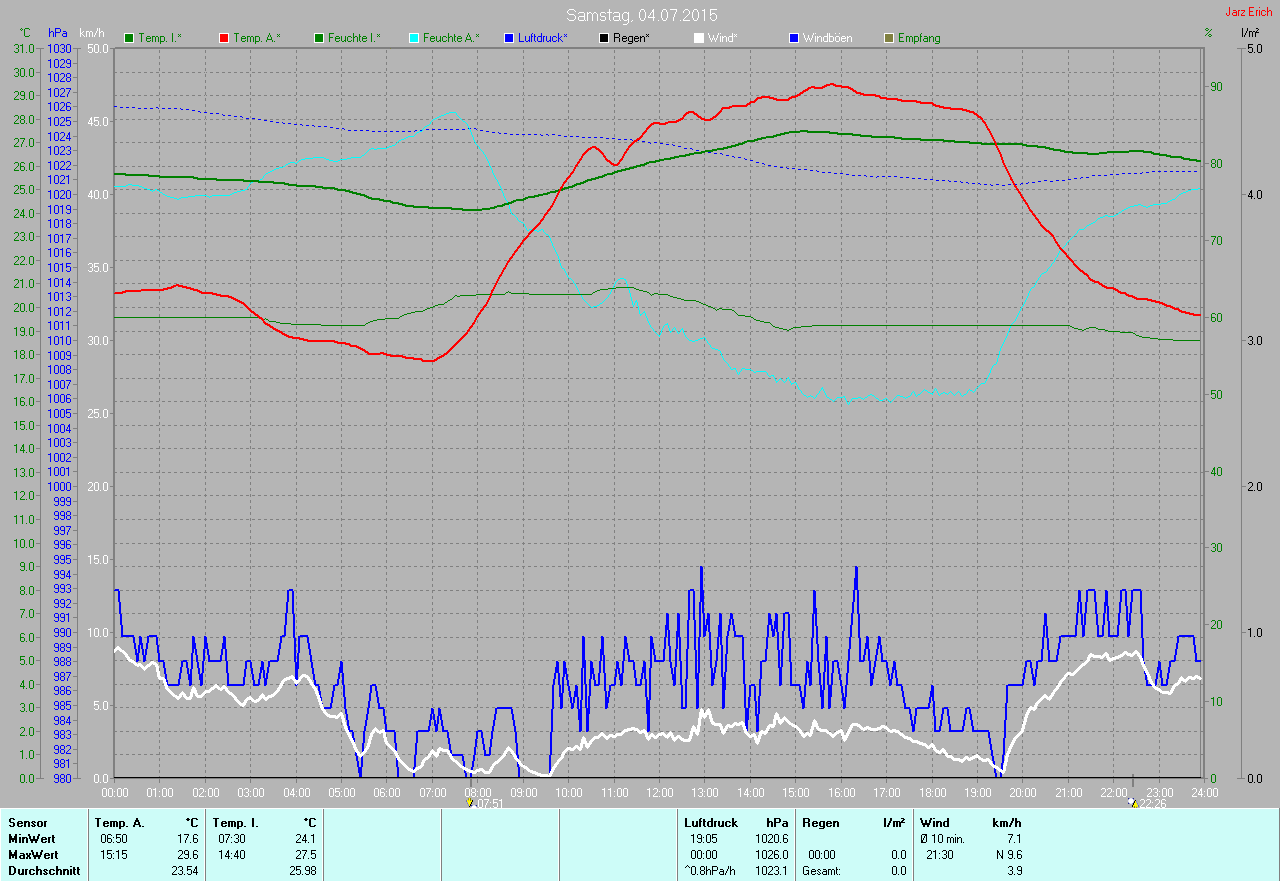This screenshot has height=881, width=1280.
Task: Click the olive Empfang legend swatch
Action: point(889,38)
